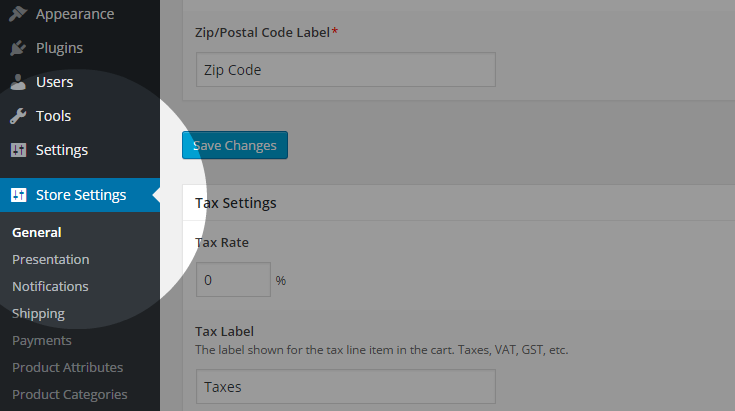Open the Payments settings page

tap(42, 341)
